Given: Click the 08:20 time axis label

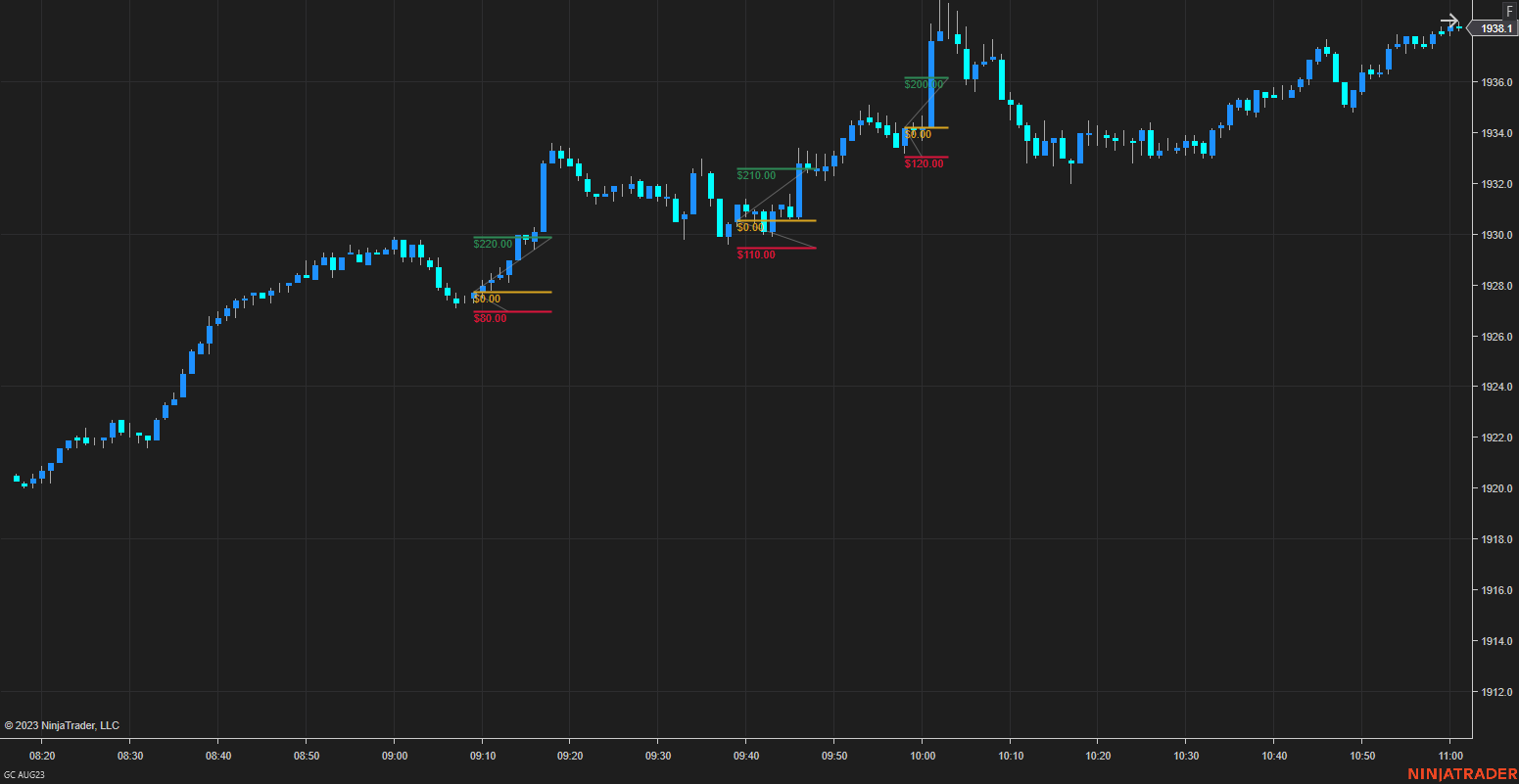Looking at the screenshot, I should tap(42, 756).
